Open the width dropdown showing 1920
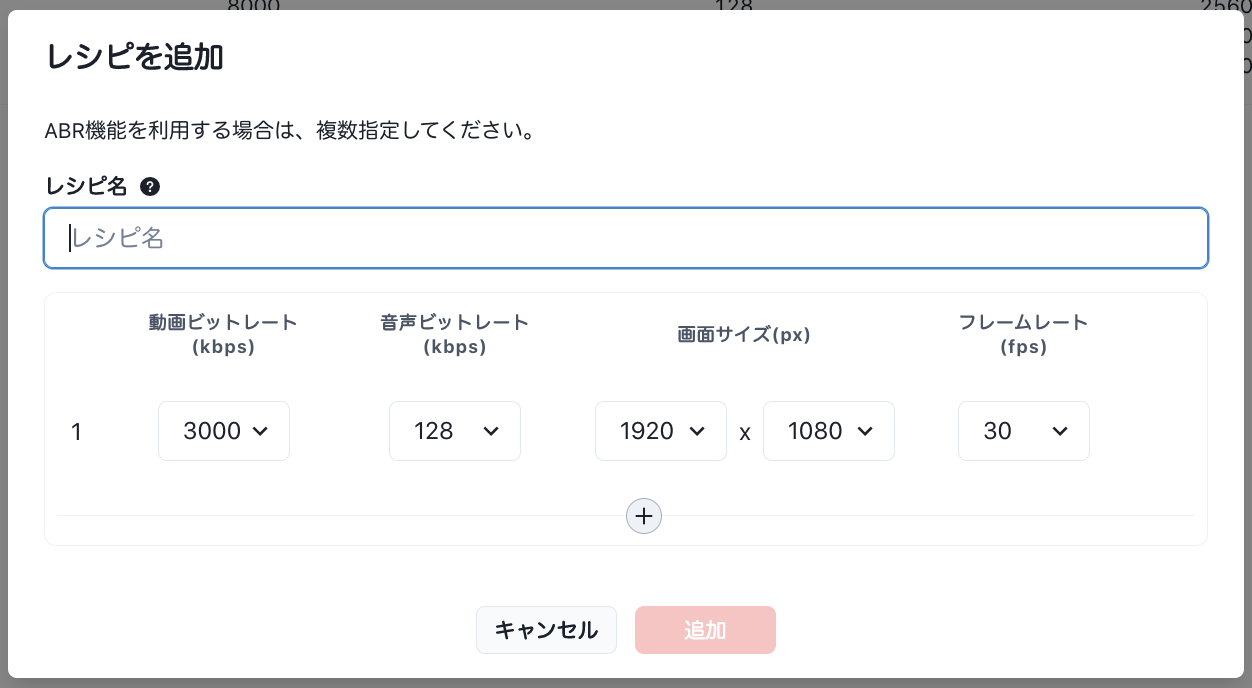Image resolution: width=1252 pixels, height=688 pixels. click(661, 431)
